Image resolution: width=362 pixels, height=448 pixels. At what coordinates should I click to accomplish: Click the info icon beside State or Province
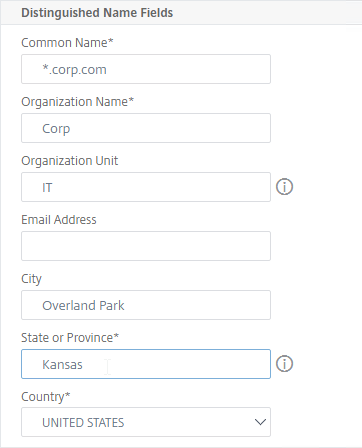tap(284, 364)
